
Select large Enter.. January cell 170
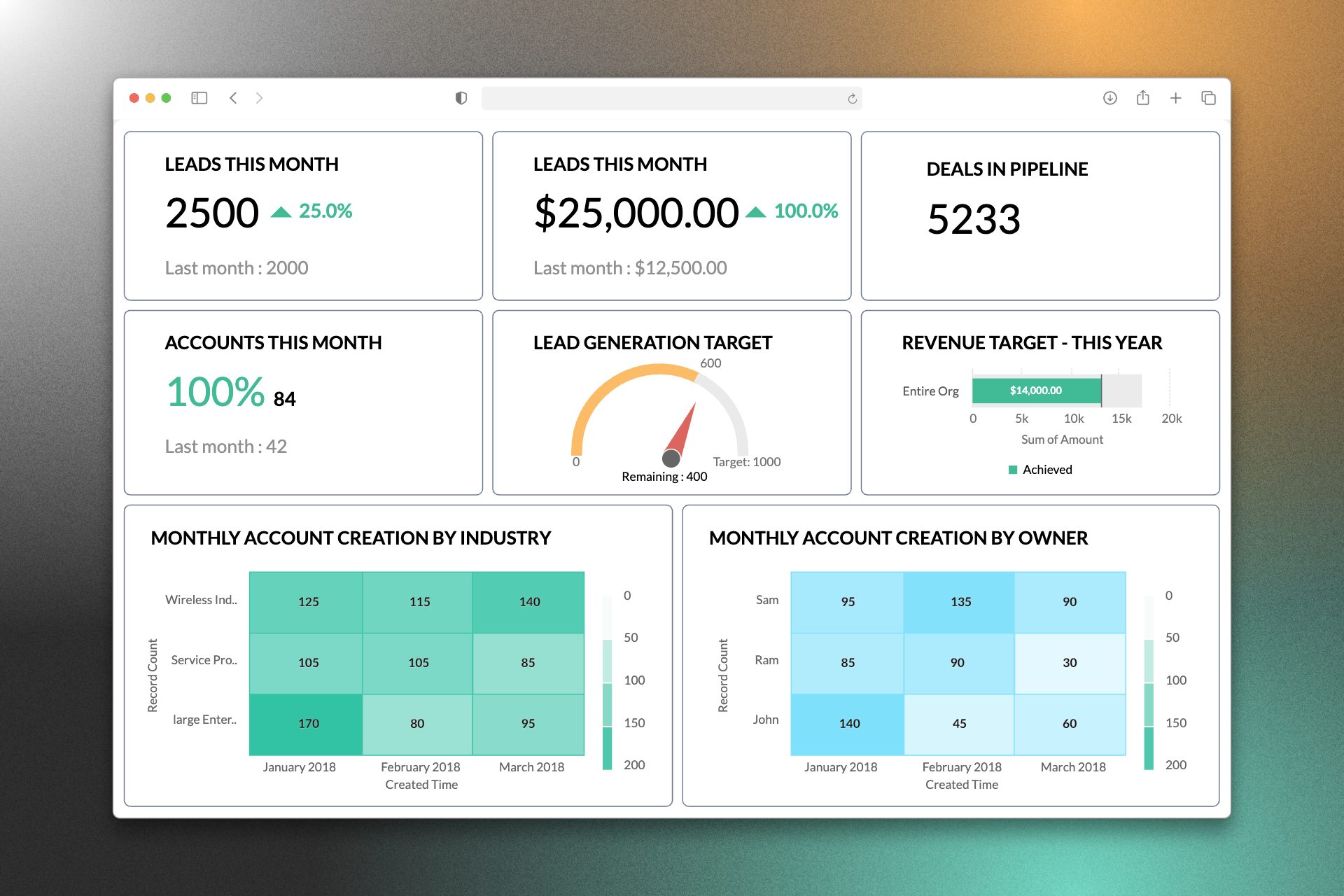(306, 724)
